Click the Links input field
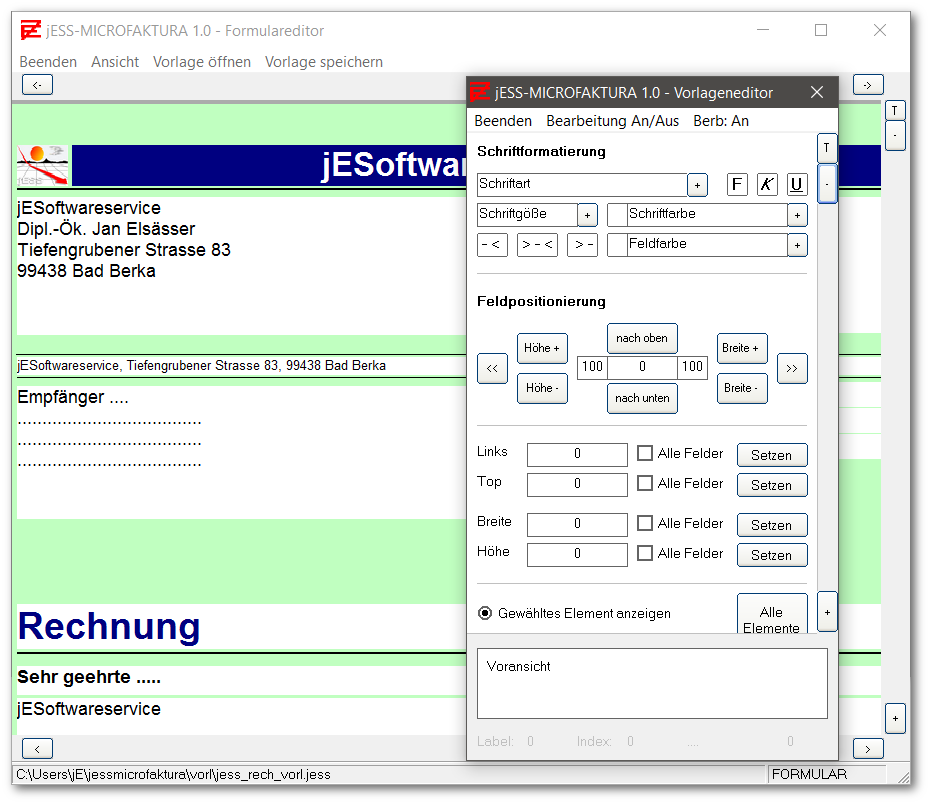This screenshot has height=804, width=930. 577,455
